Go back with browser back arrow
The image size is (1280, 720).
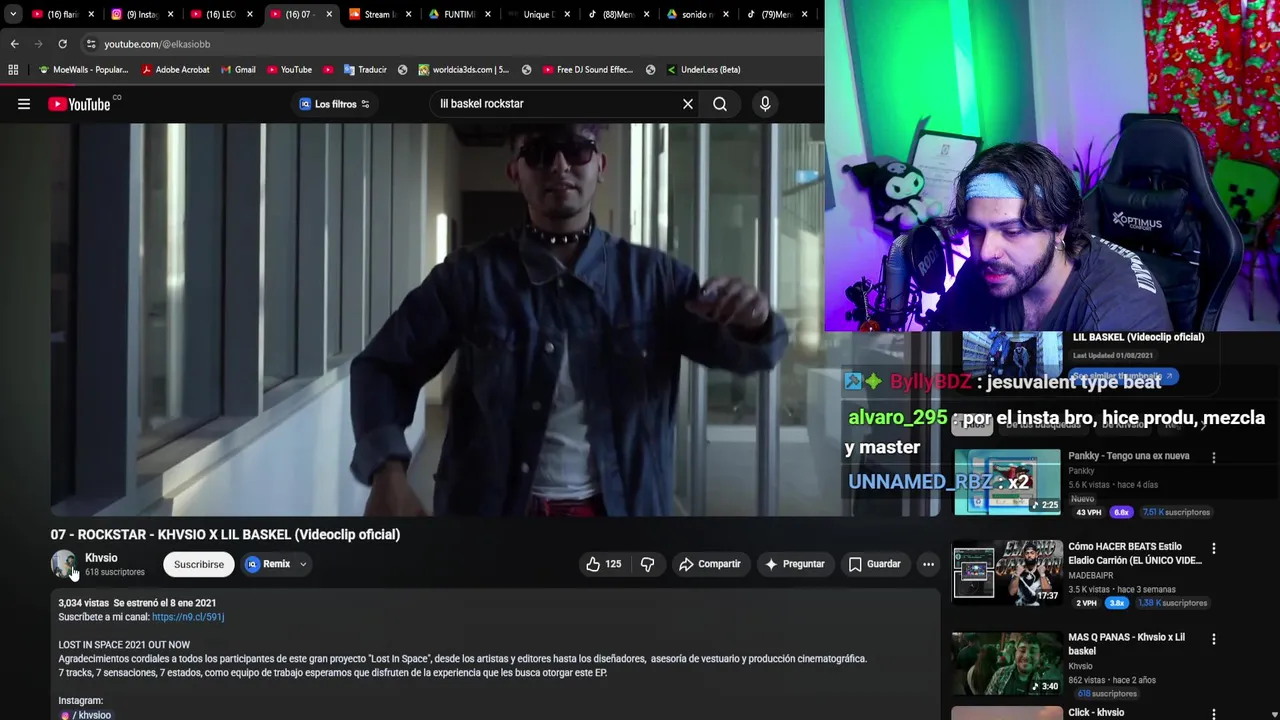[14, 44]
